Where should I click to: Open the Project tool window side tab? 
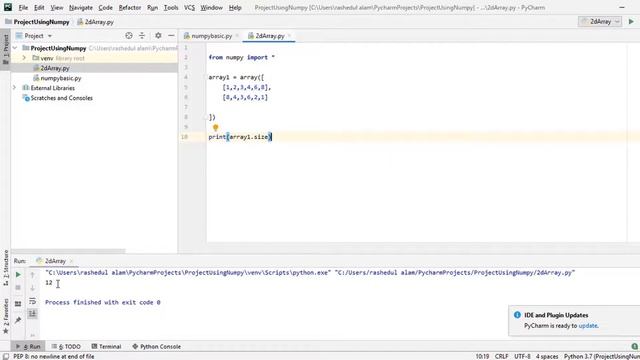(x=5, y=50)
